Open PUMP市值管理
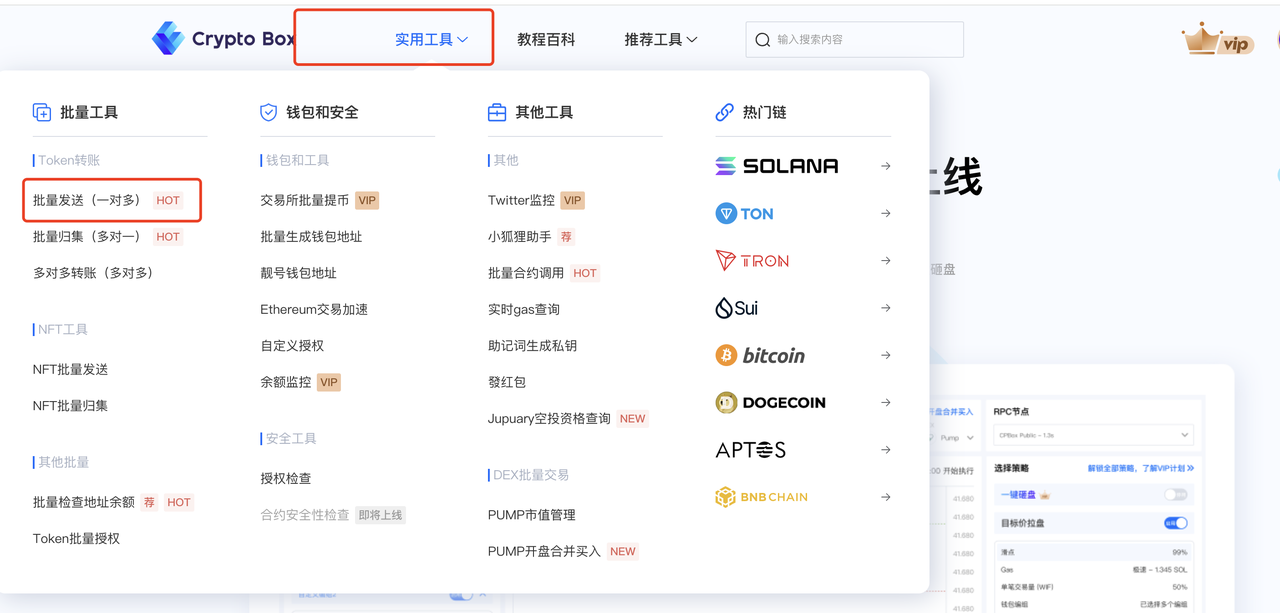This screenshot has height=613, width=1280. [x=532, y=515]
